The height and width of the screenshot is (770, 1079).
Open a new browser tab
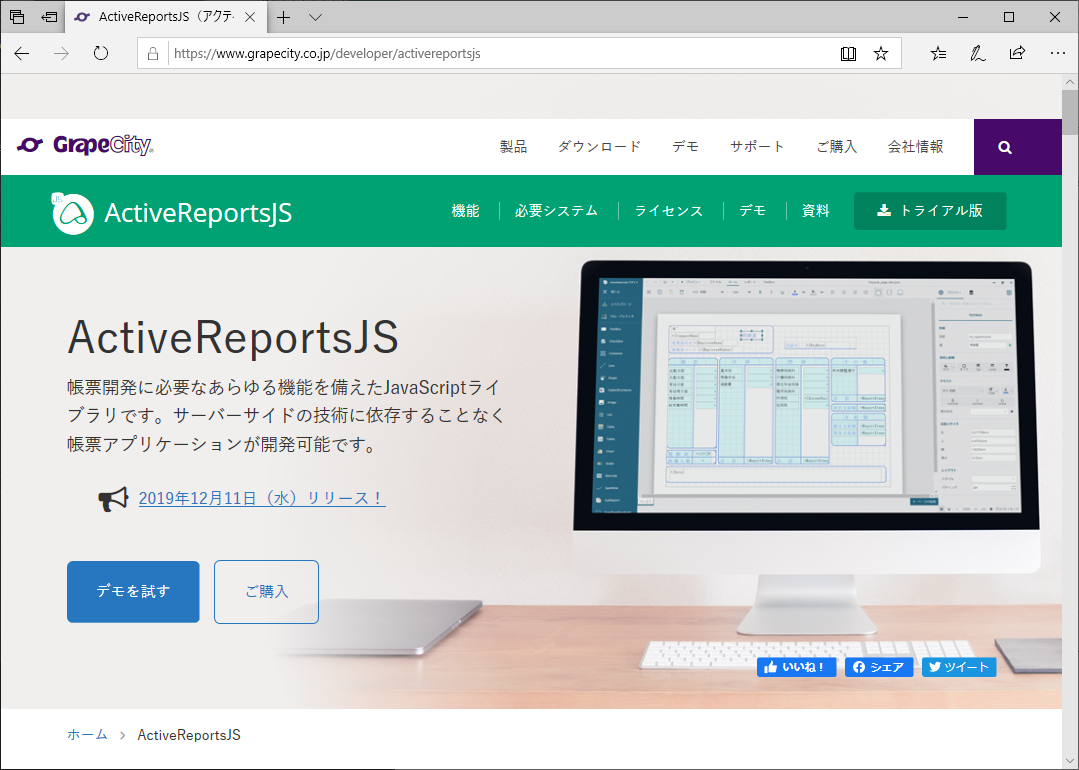284,17
